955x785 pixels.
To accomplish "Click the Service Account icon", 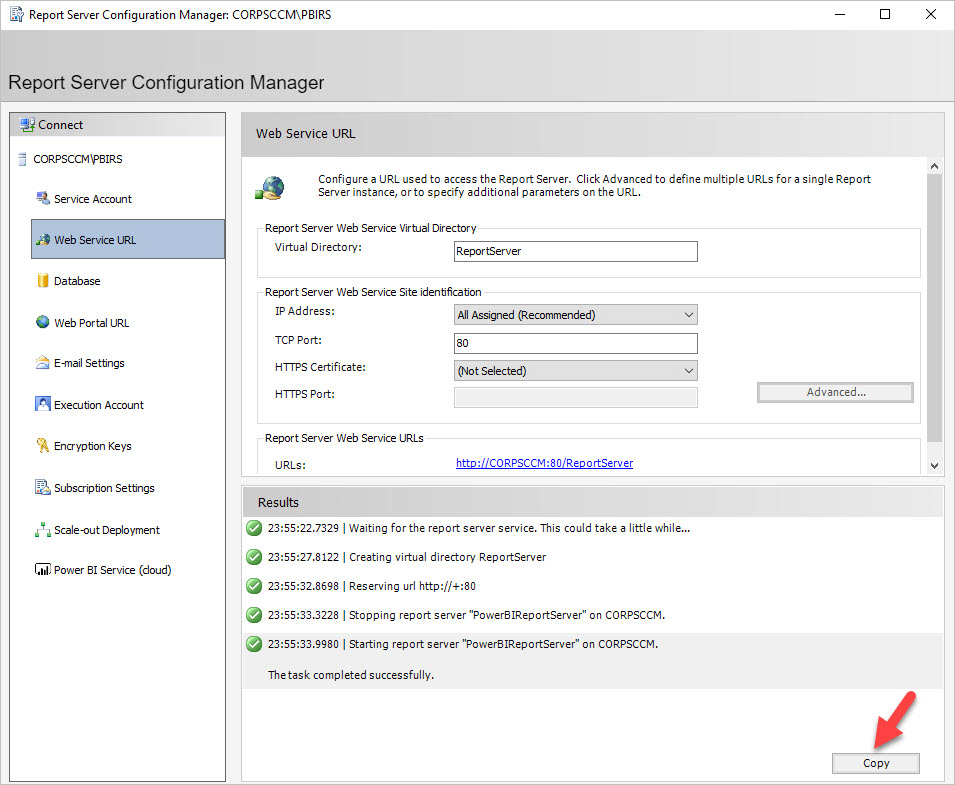I will (x=43, y=199).
